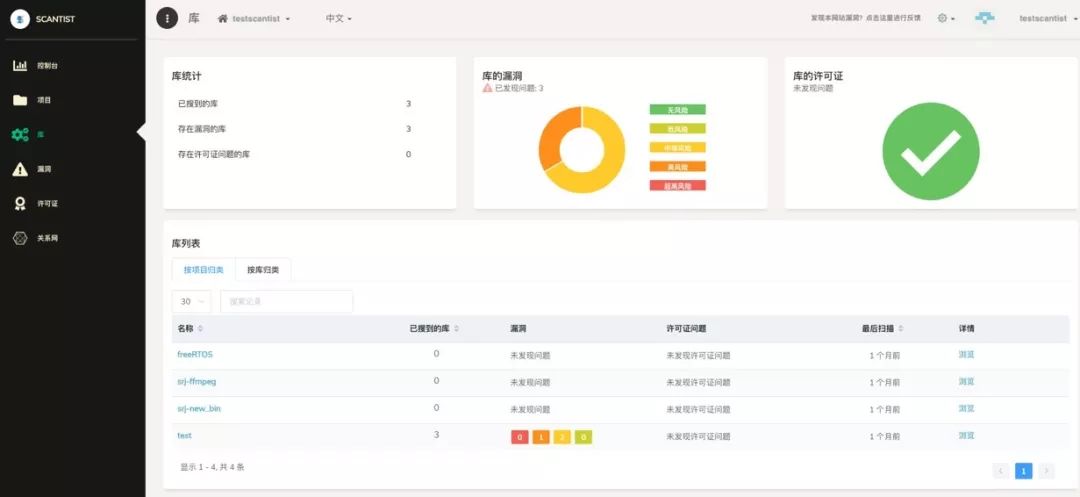
Task: Open the 中文 language dropdown
Action: (x=338, y=19)
